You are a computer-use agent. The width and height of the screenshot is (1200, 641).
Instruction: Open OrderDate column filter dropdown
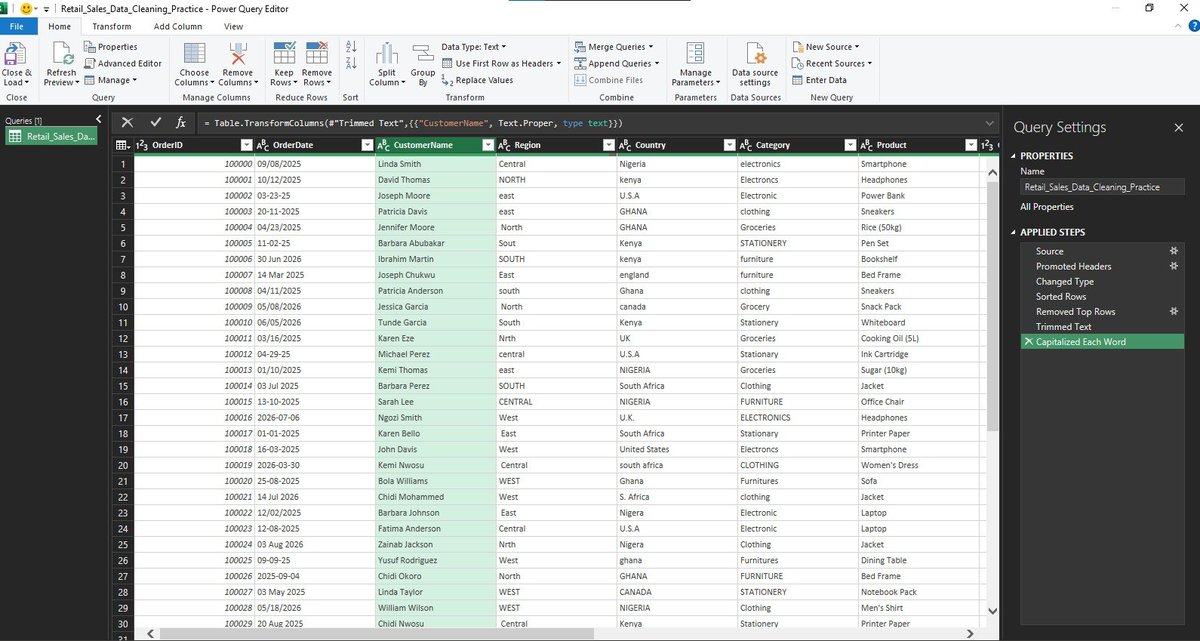(x=366, y=145)
